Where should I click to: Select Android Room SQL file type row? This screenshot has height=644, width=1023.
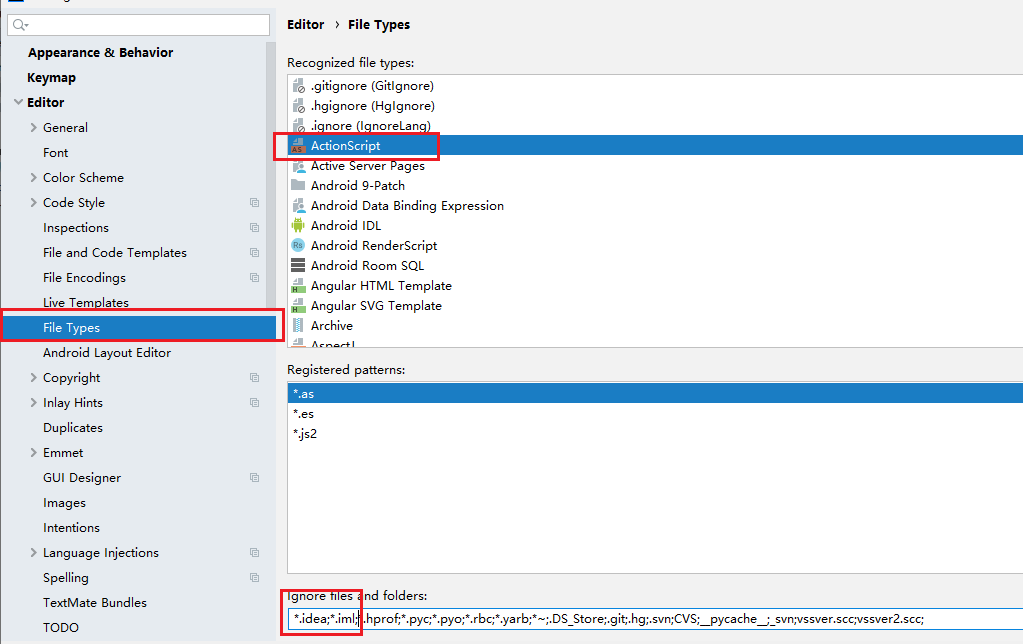[x=655, y=266]
